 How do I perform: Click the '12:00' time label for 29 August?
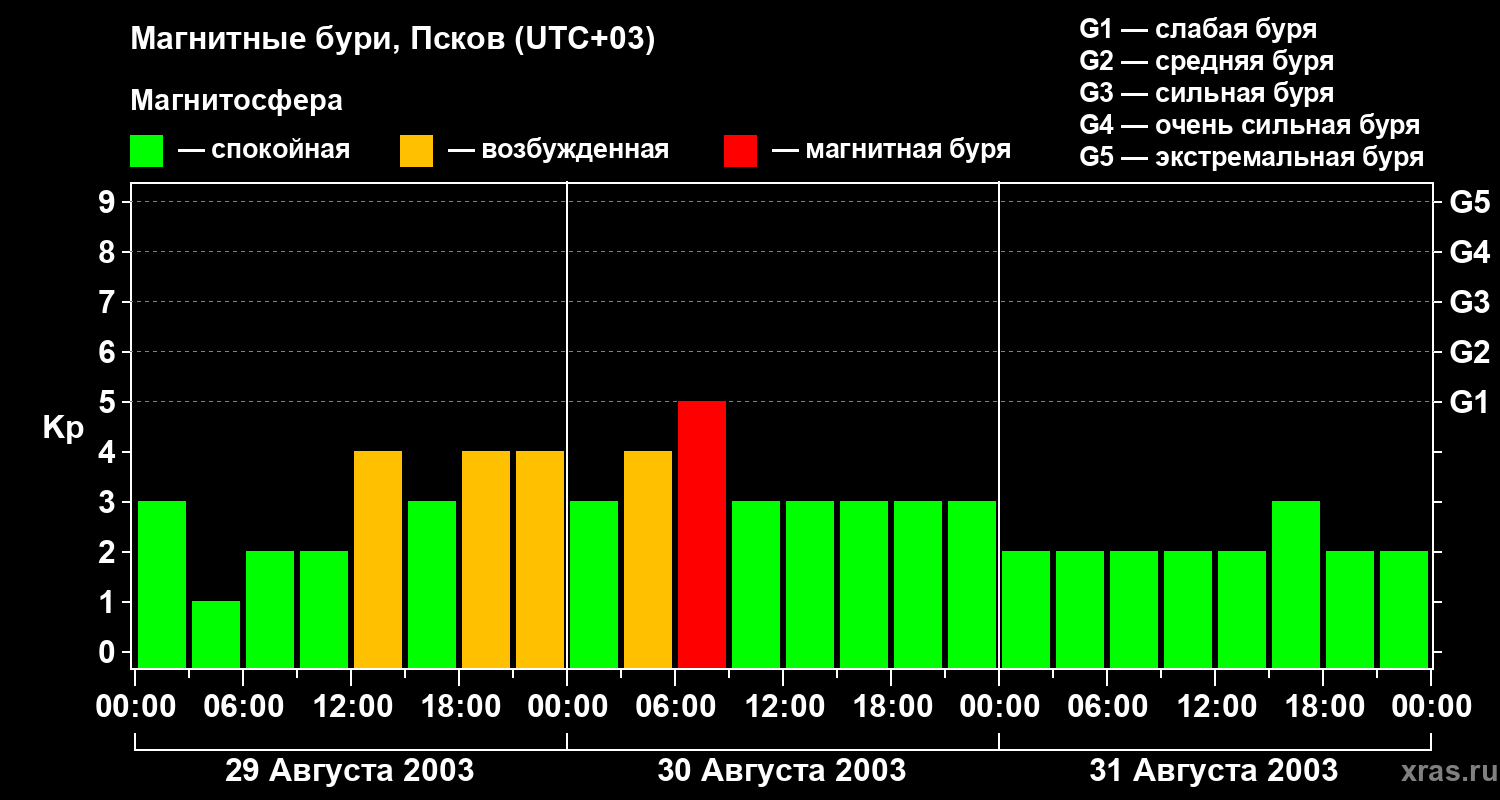pos(351,707)
